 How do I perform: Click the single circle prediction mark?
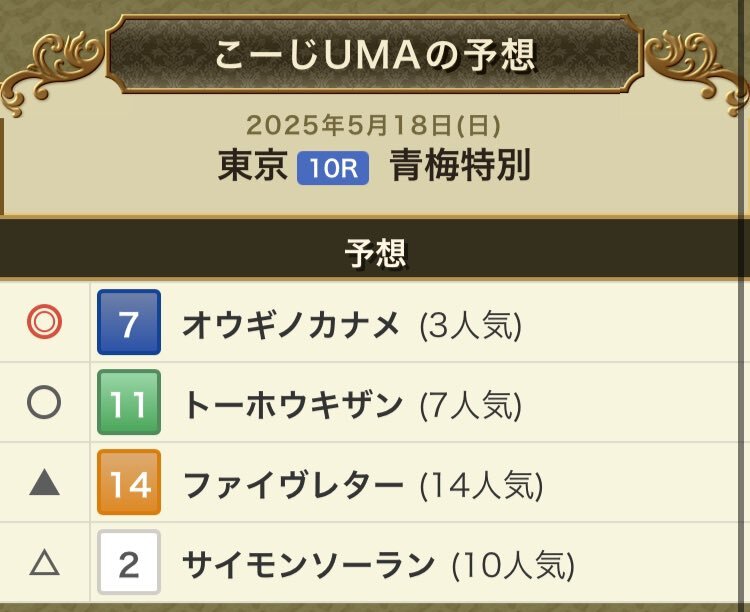(44, 402)
